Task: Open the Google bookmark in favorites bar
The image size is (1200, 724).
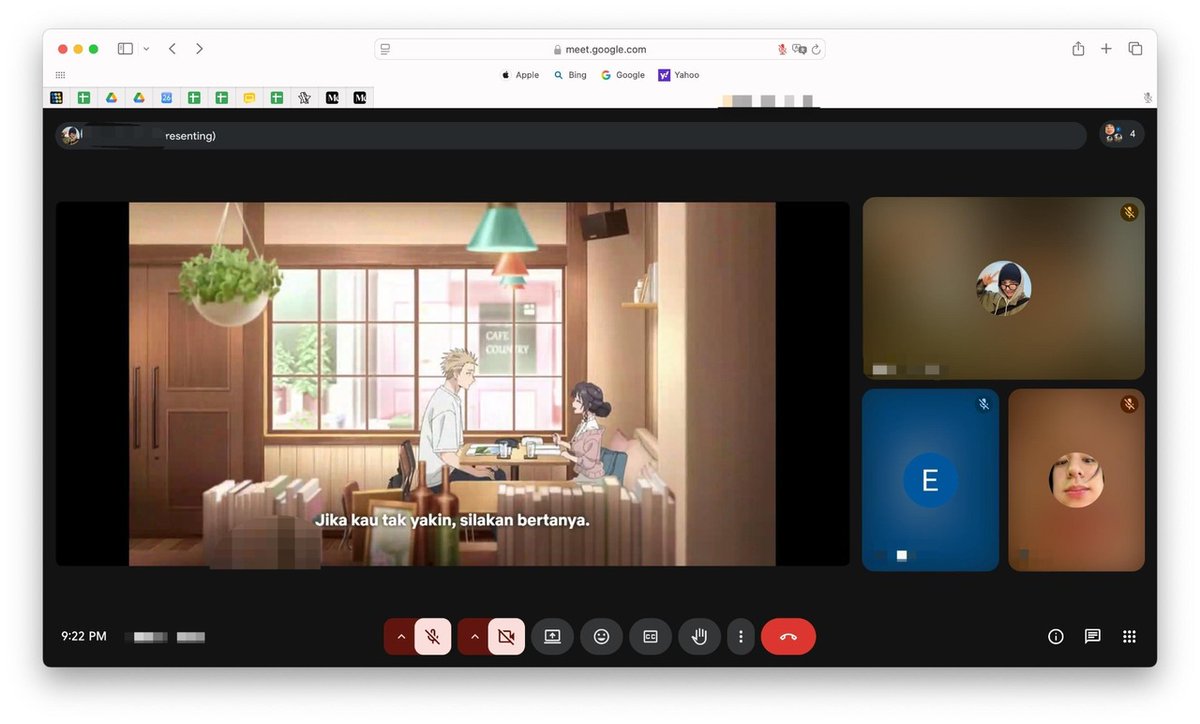Action: click(x=623, y=75)
